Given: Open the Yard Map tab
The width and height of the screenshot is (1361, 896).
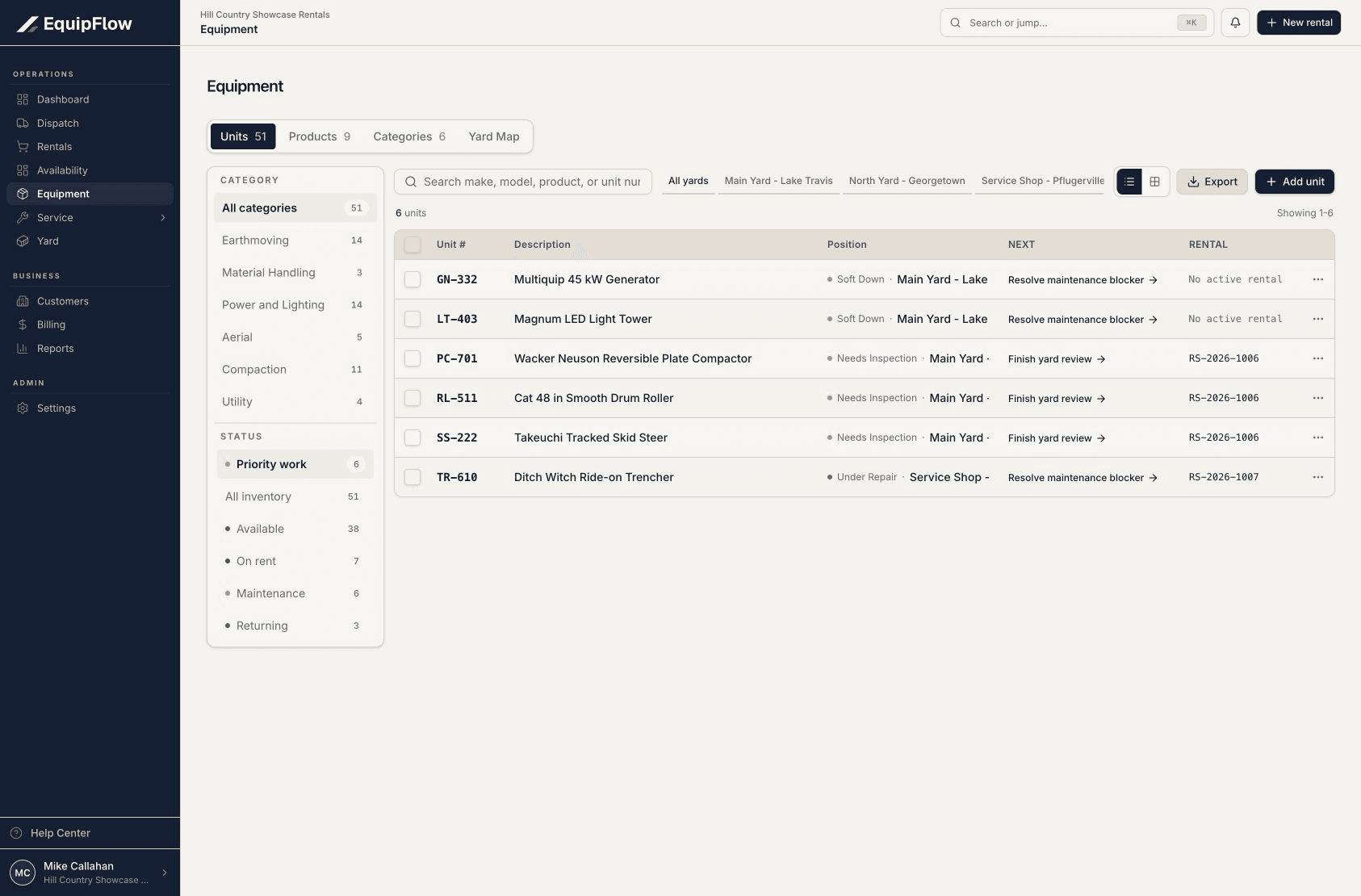Looking at the screenshot, I should [x=494, y=136].
